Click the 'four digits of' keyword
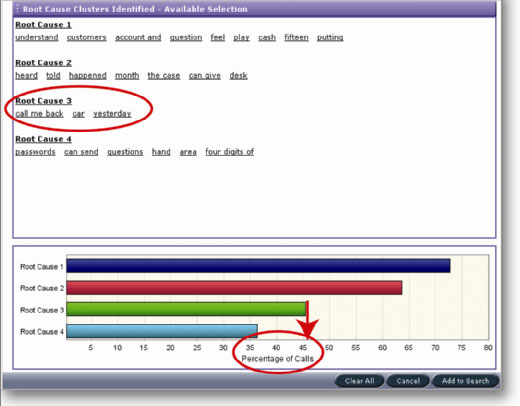The width and height of the screenshot is (520, 406). click(x=229, y=152)
